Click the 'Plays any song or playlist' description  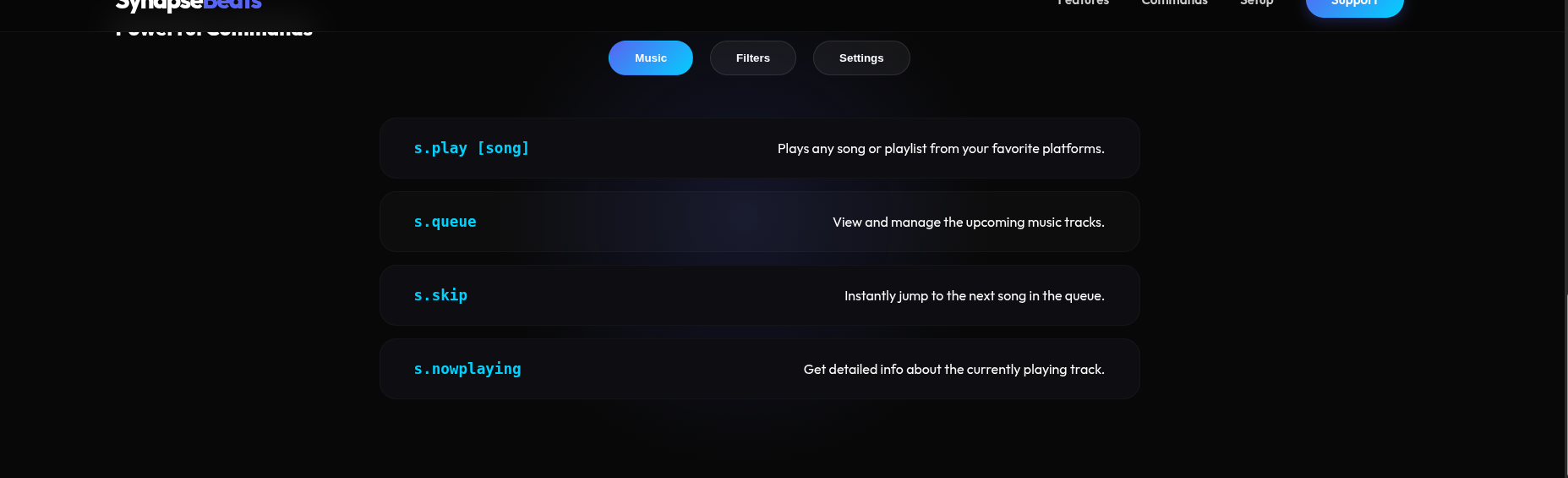(x=940, y=149)
